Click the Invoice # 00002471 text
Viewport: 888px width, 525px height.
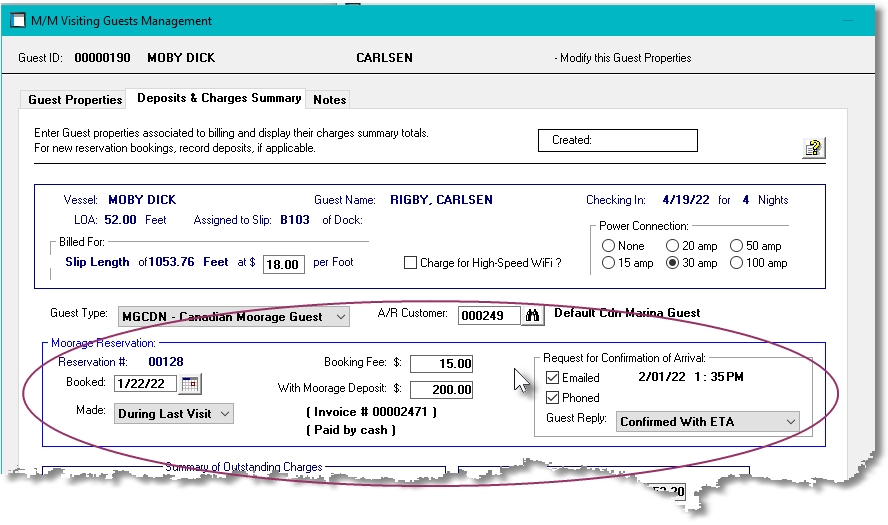[372, 412]
